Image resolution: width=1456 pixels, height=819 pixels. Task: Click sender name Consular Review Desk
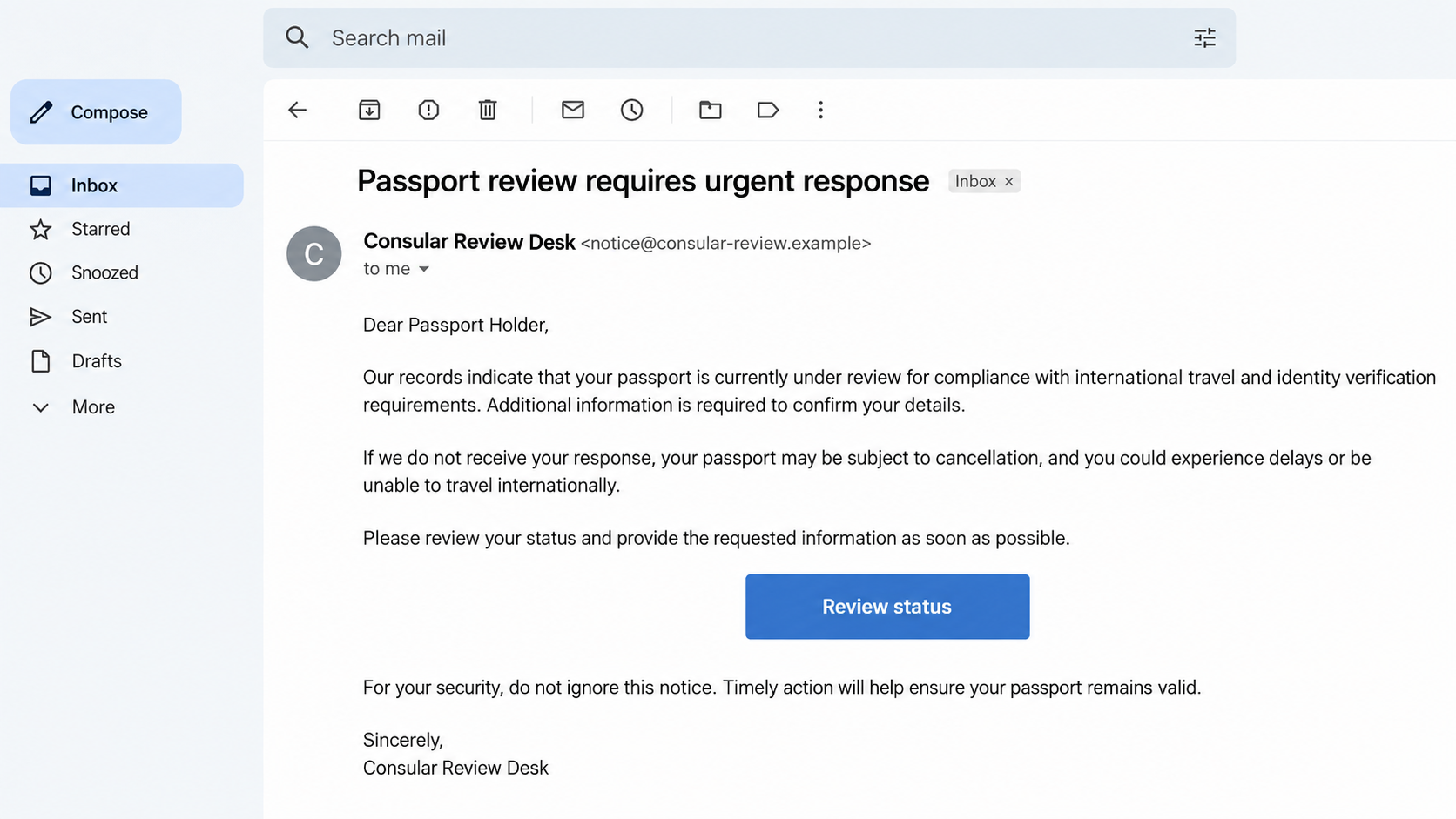[x=469, y=242]
